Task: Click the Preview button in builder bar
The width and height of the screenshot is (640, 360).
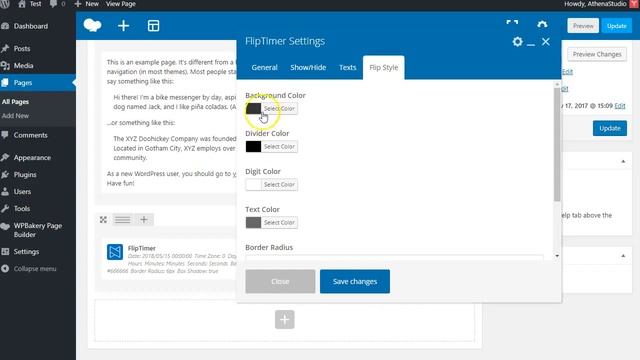Action: coord(583,26)
